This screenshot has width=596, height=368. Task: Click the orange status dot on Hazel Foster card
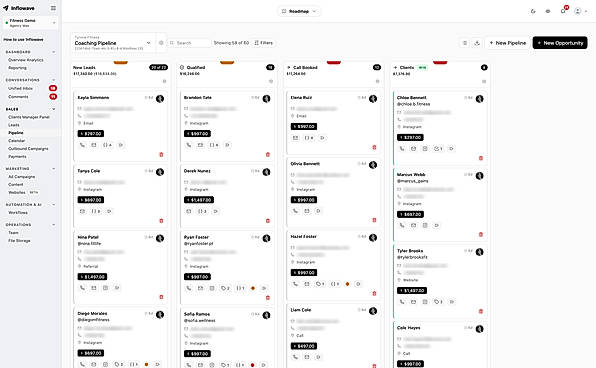pyautogui.click(x=347, y=284)
